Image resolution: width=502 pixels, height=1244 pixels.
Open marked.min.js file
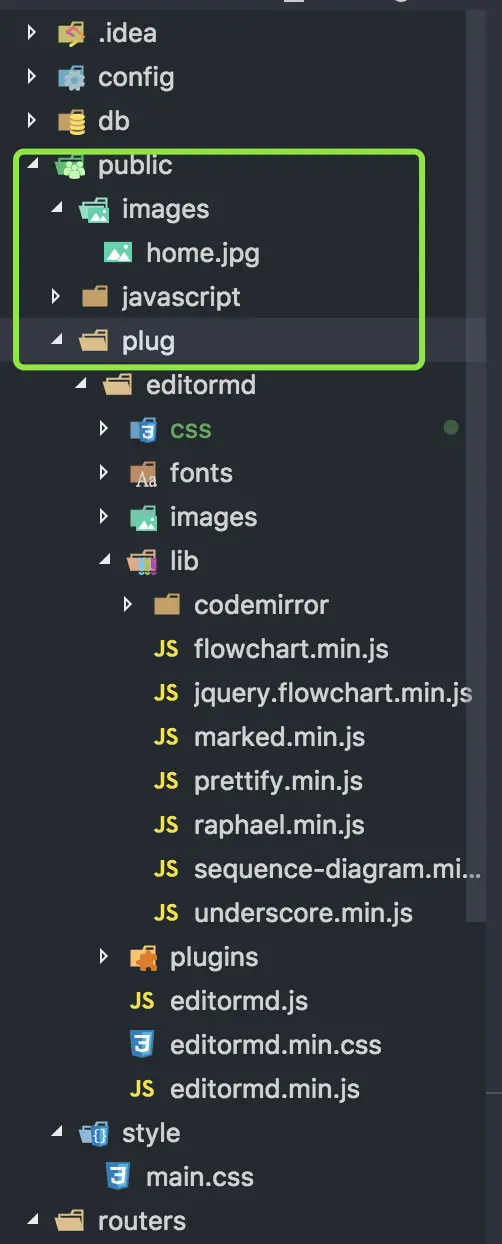click(279, 738)
